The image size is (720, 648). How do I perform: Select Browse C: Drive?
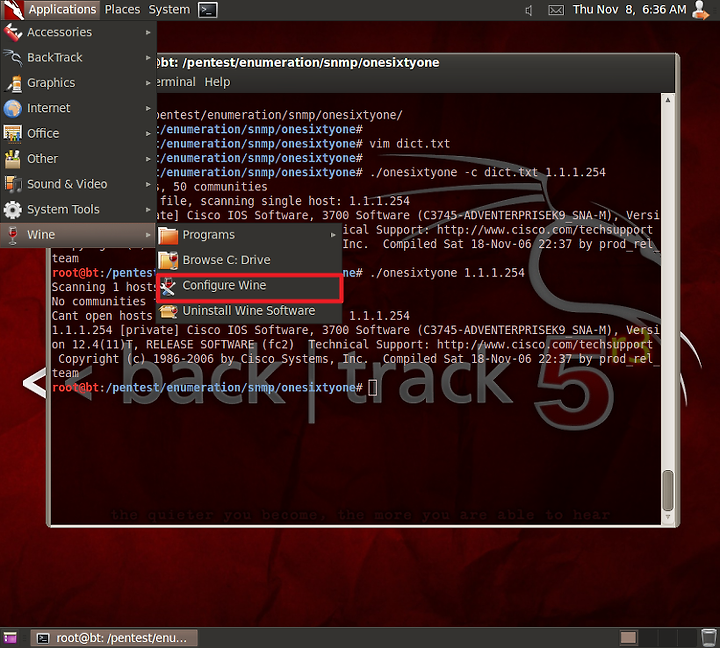click(249, 260)
